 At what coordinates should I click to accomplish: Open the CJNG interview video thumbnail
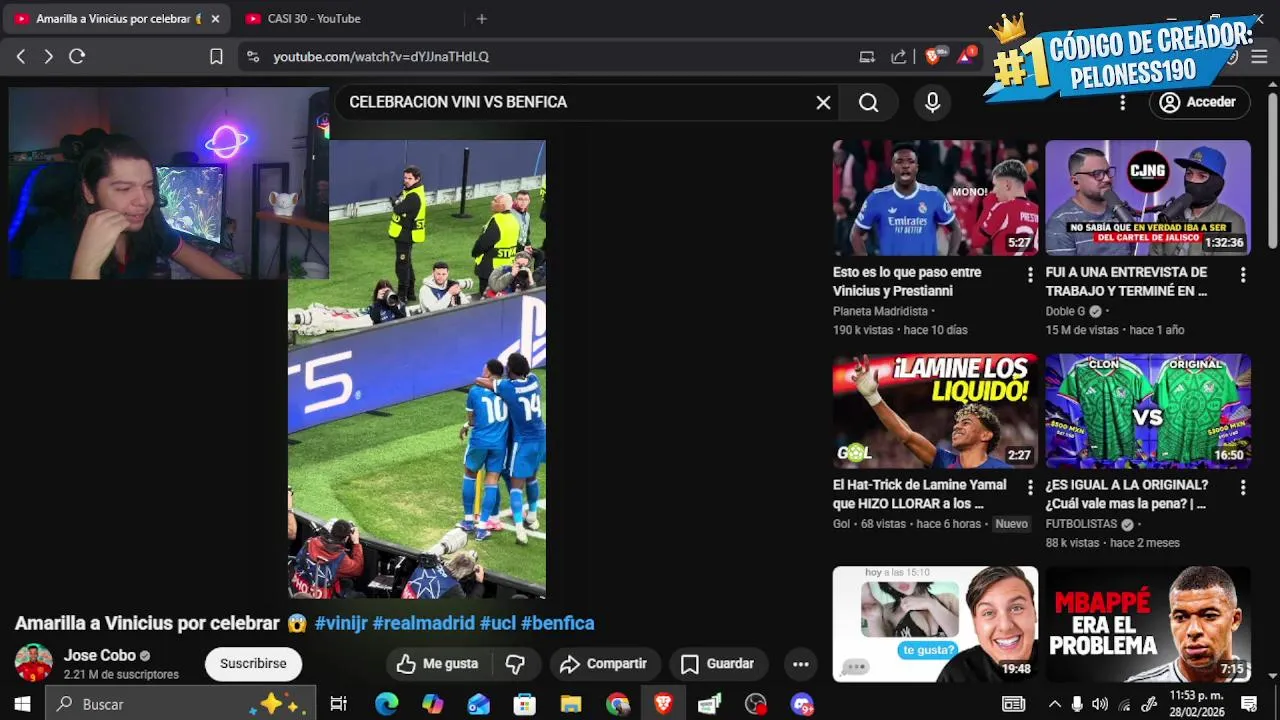click(1148, 198)
